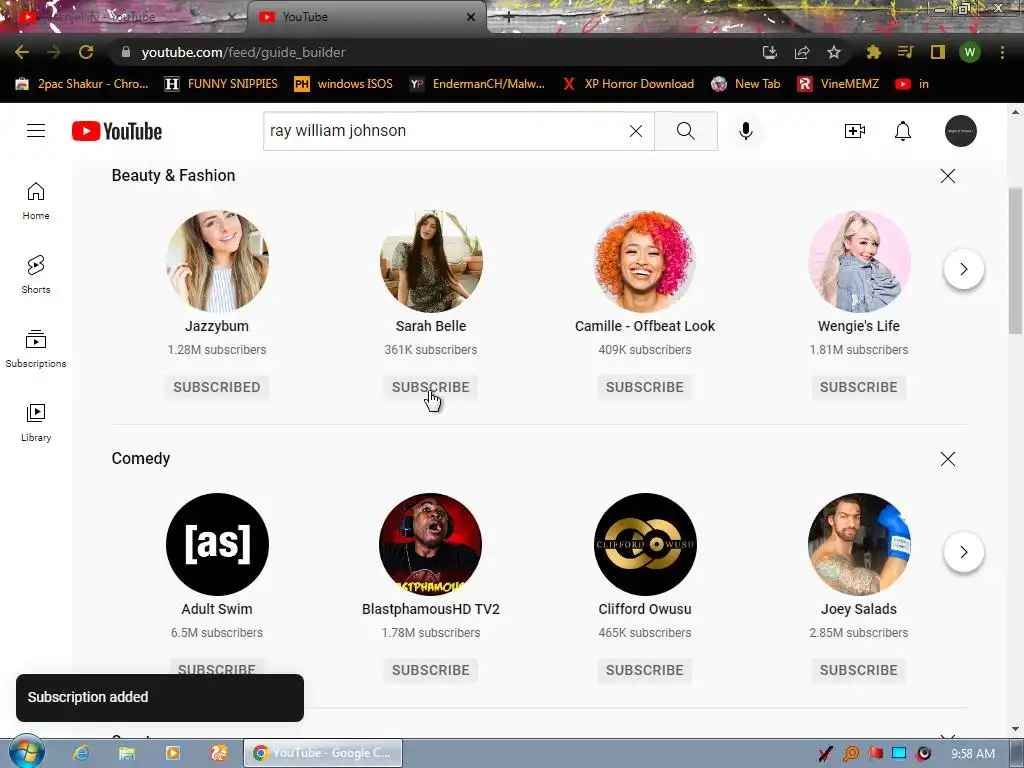1024x768 pixels.
Task: Unsubscribe from Jazzybum via SUBSCRIBED button
Action: click(217, 387)
